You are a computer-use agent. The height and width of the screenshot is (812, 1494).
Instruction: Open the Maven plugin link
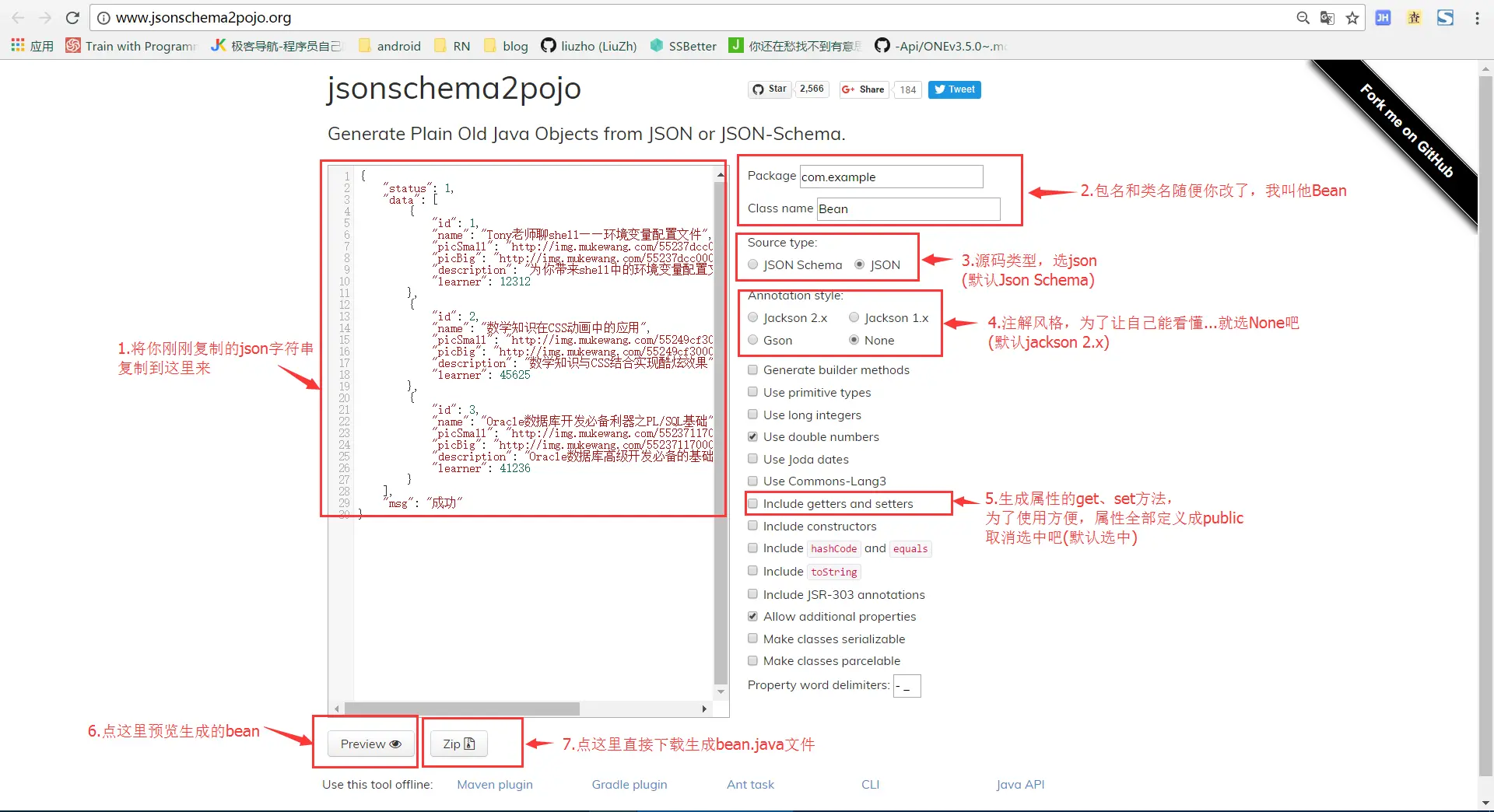[x=495, y=784]
